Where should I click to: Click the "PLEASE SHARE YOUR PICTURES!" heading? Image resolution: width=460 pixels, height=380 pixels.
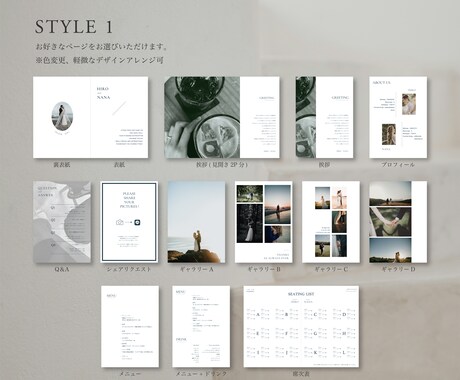[x=129, y=200]
